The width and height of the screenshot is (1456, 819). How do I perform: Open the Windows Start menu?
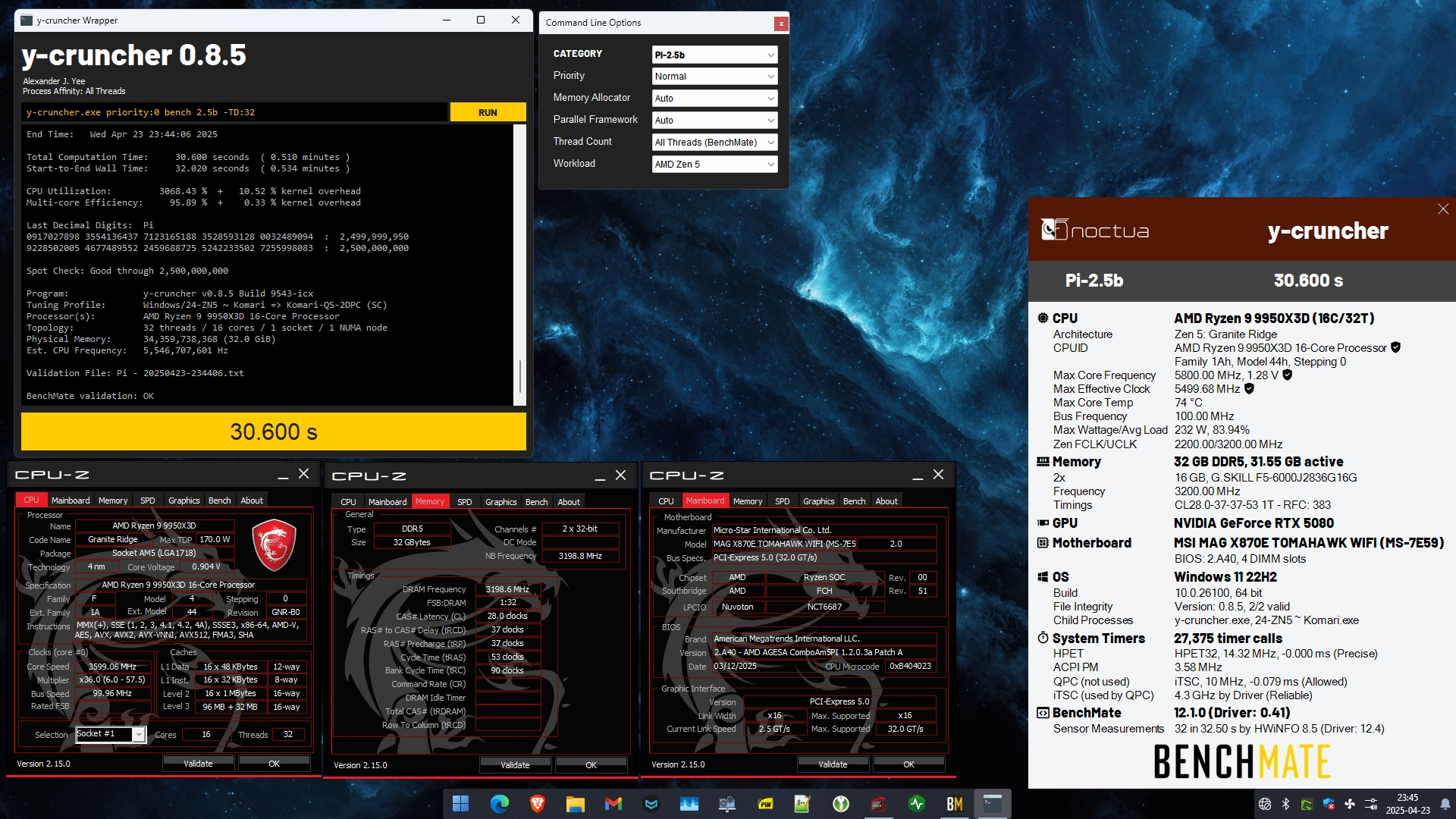tap(460, 804)
